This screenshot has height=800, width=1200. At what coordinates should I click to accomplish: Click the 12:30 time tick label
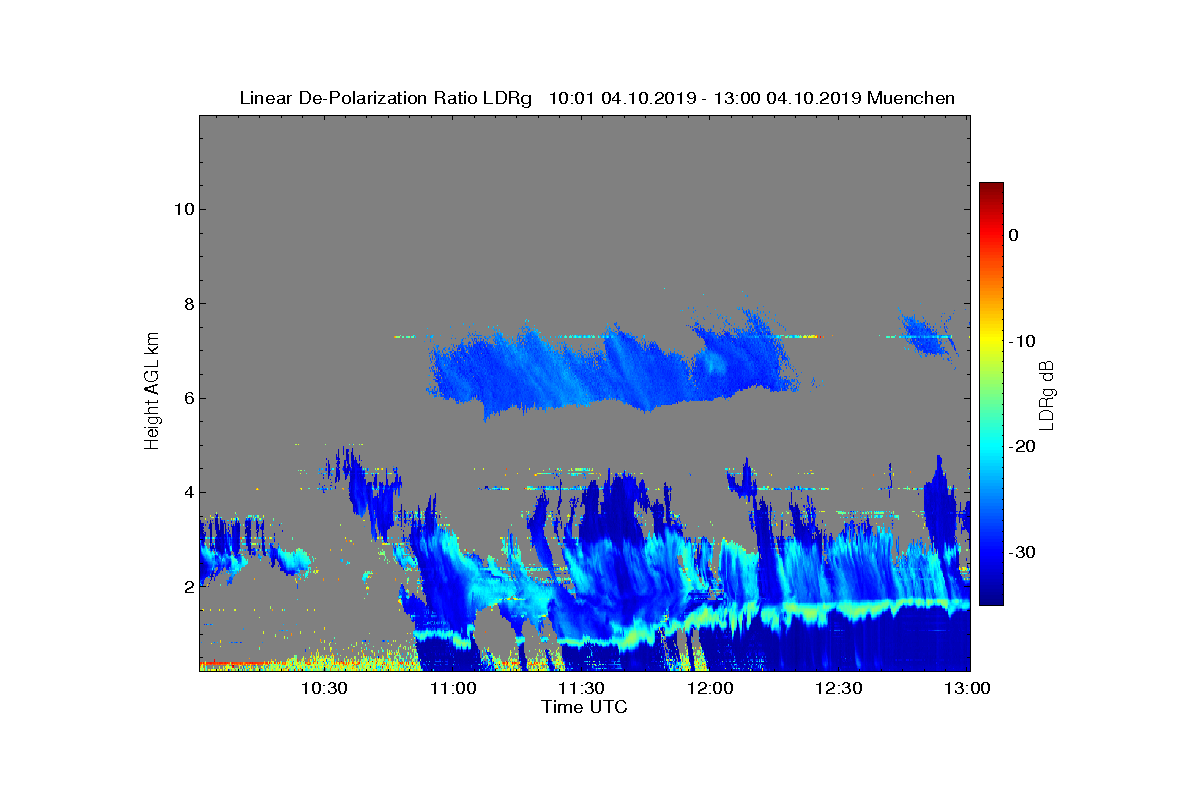point(839,688)
